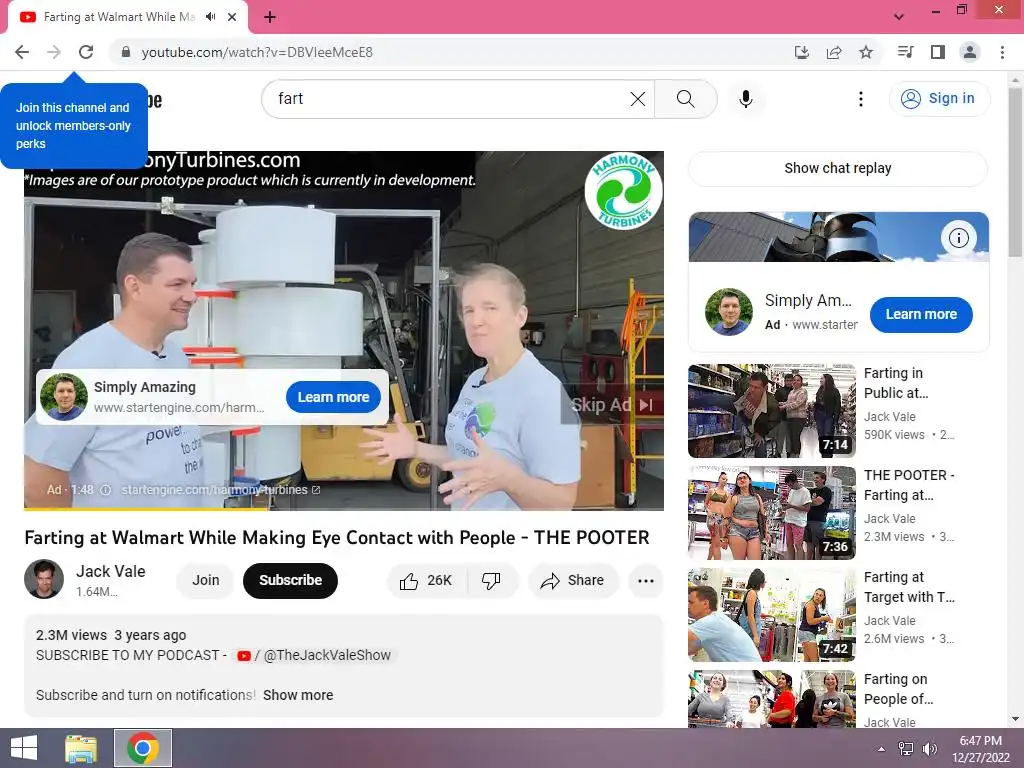Open the media control icon in toolbar
The image size is (1024, 768).
[905, 52]
